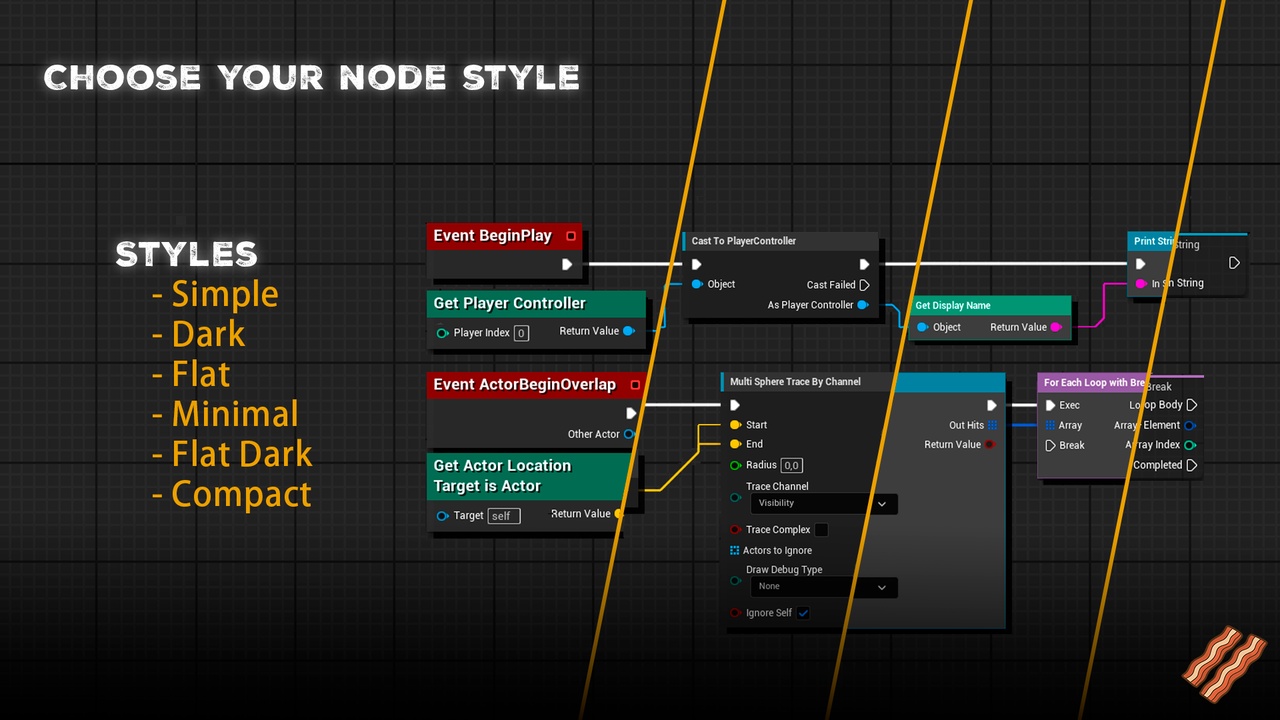This screenshot has height=720, width=1280.
Task: Click the Minimal style entry
Action: click(235, 414)
